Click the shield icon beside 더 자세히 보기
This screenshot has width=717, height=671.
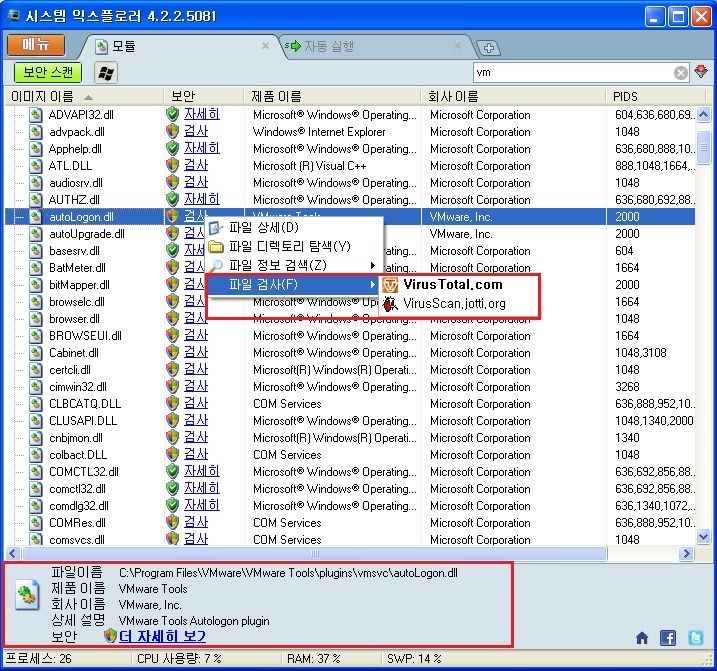coord(110,636)
